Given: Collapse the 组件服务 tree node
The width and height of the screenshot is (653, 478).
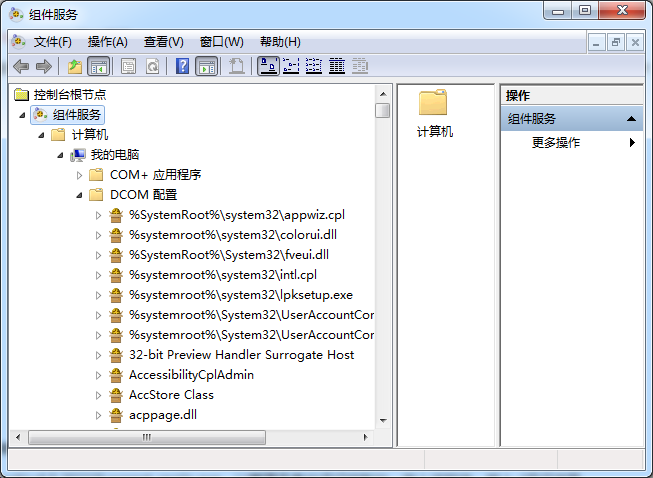Looking at the screenshot, I should click(22, 115).
